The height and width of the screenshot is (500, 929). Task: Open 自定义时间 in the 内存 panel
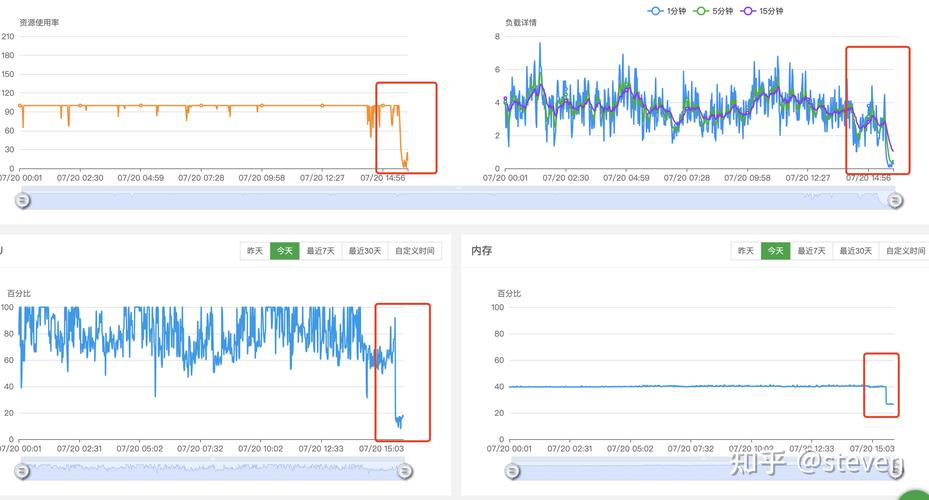click(x=905, y=251)
